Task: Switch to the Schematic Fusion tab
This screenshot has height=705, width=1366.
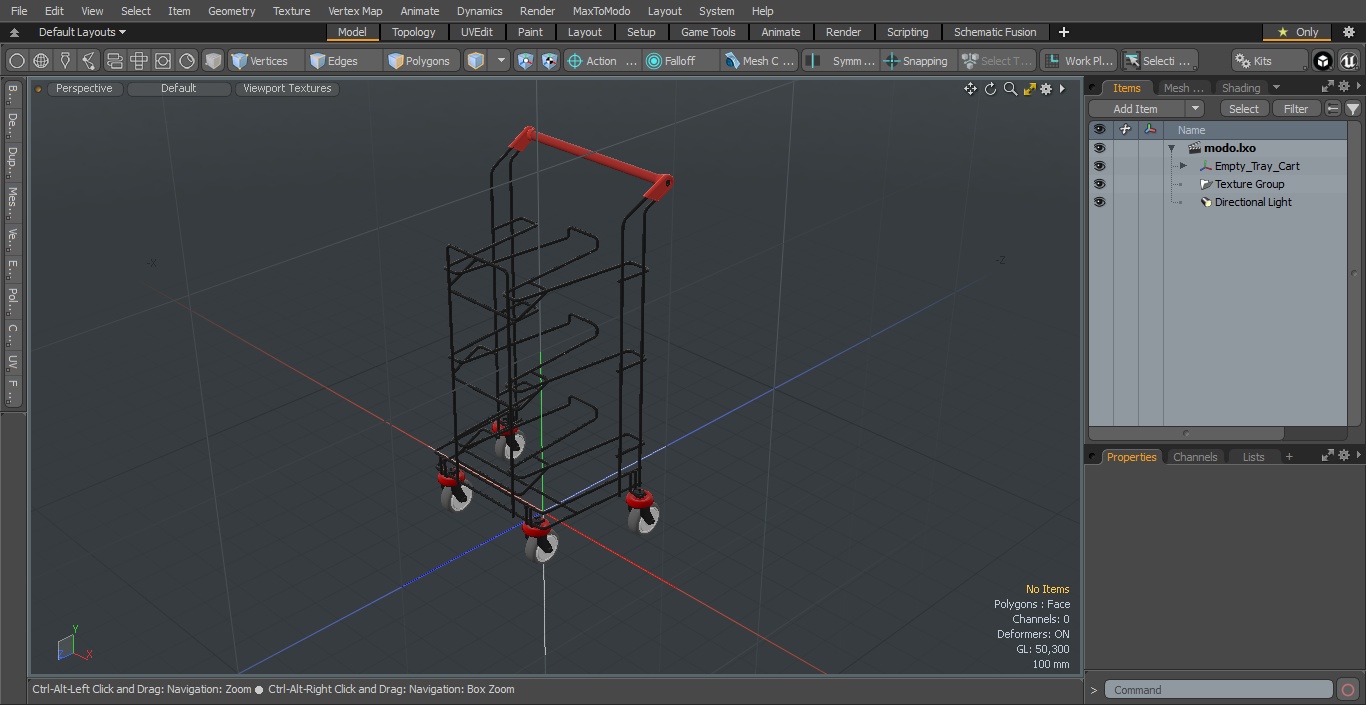Action: [995, 32]
